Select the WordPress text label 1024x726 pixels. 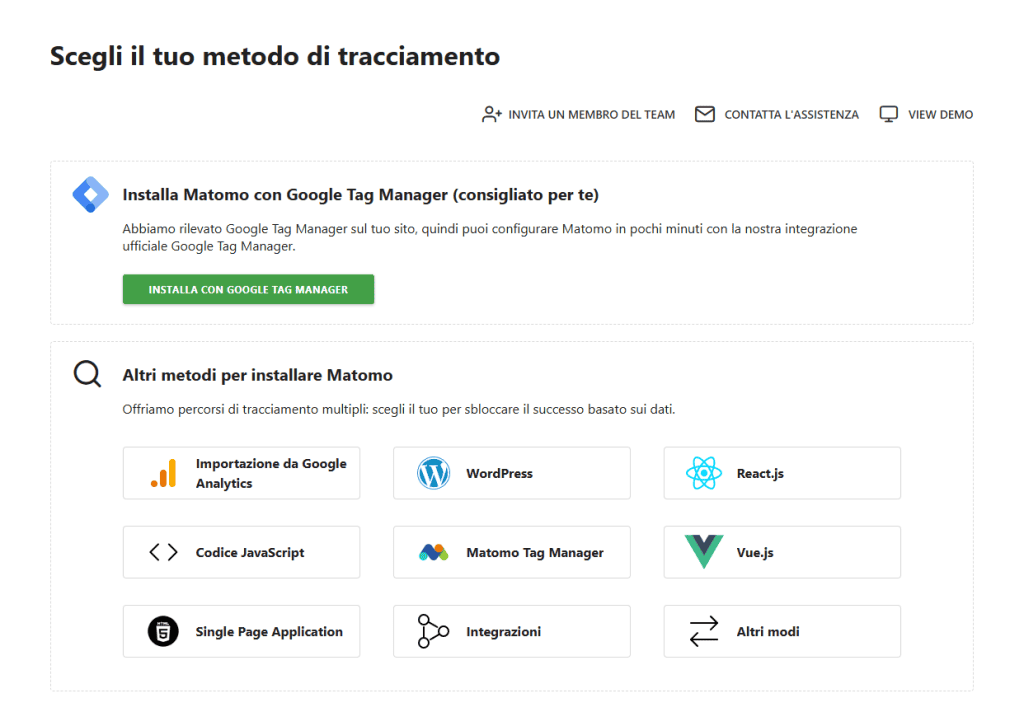(500, 473)
